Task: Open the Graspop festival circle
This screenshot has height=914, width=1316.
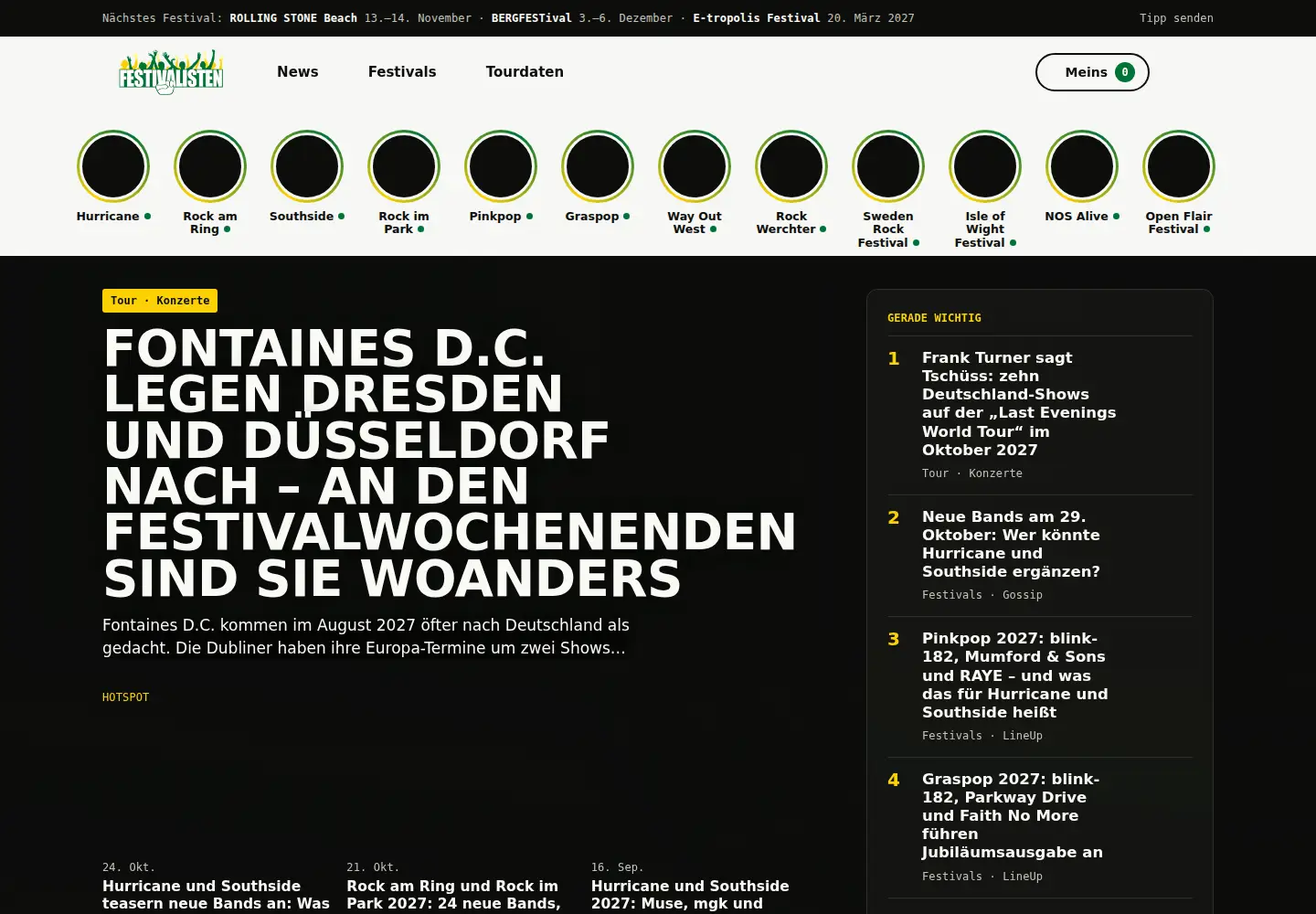Action: (x=598, y=166)
